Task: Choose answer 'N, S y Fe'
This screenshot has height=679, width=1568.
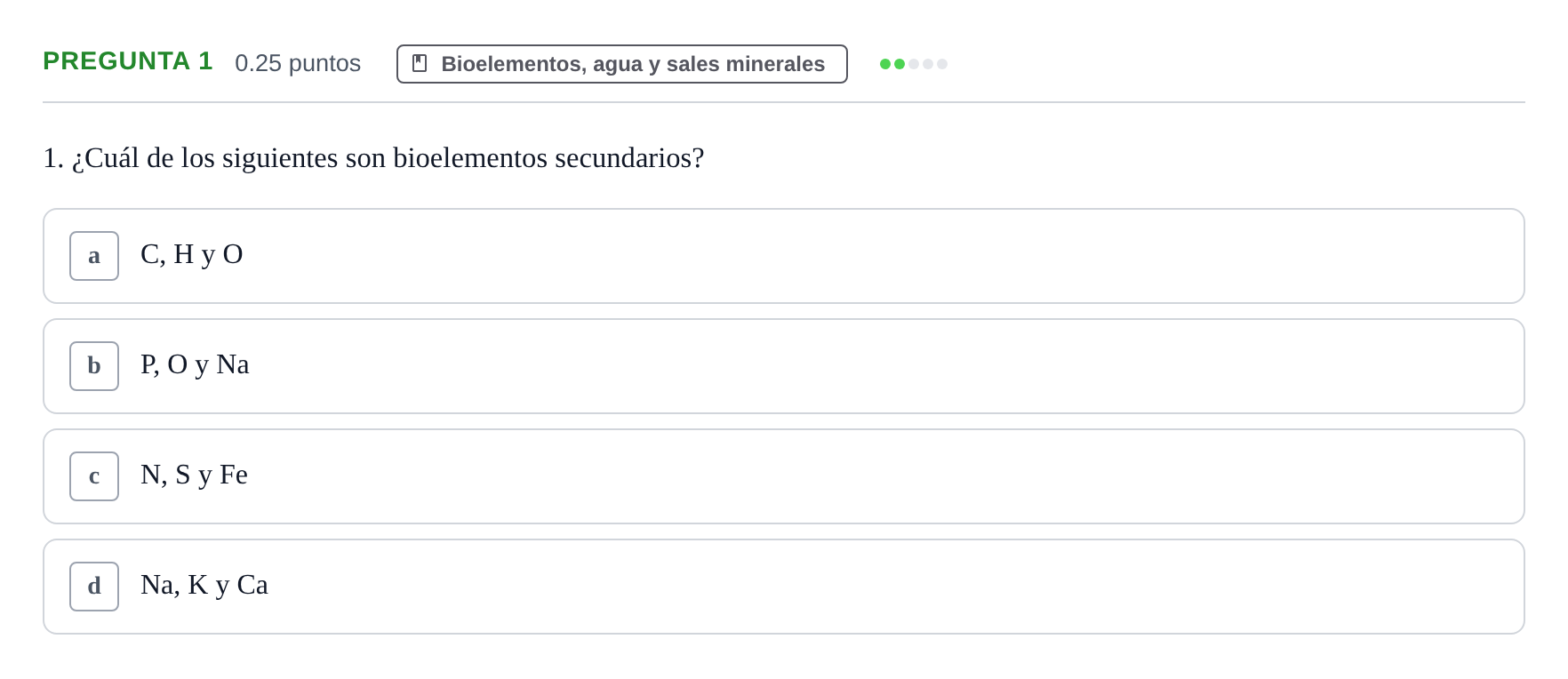Action: tap(194, 475)
